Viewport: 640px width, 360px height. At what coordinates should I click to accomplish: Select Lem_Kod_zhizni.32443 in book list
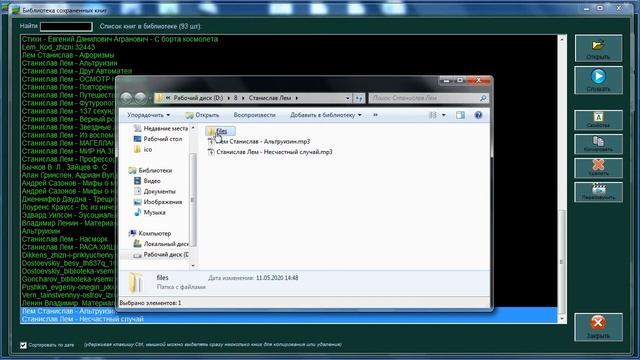[x=58, y=47]
